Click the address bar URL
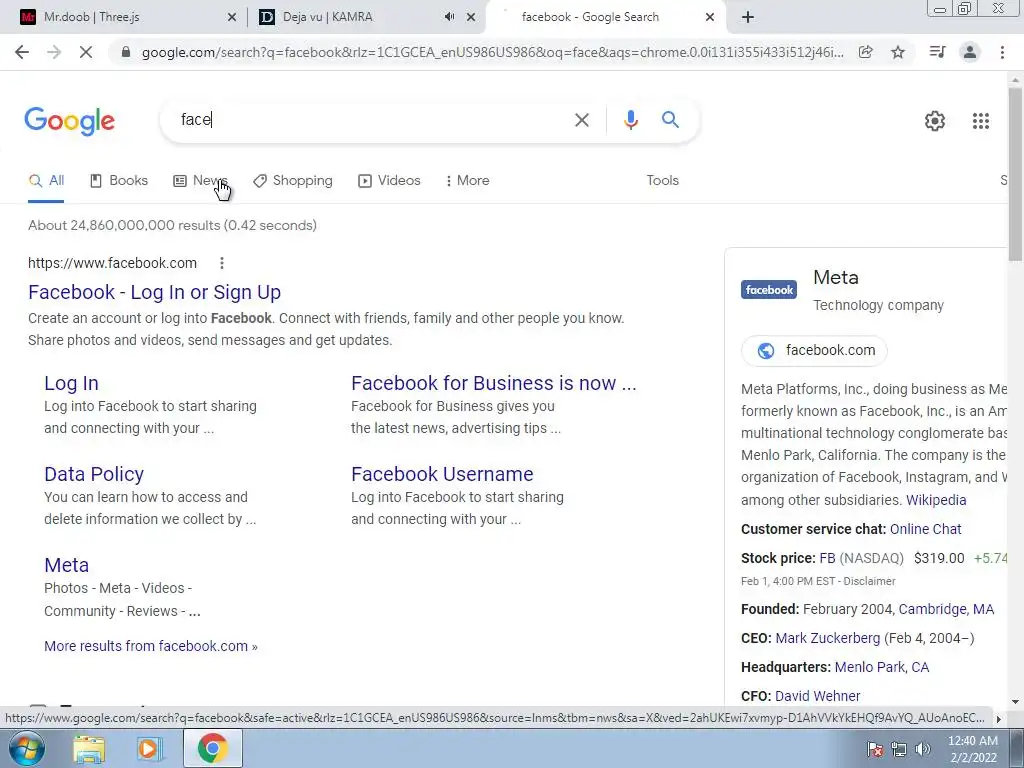Screen dimensions: 1024x768 click(x=492, y=52)
